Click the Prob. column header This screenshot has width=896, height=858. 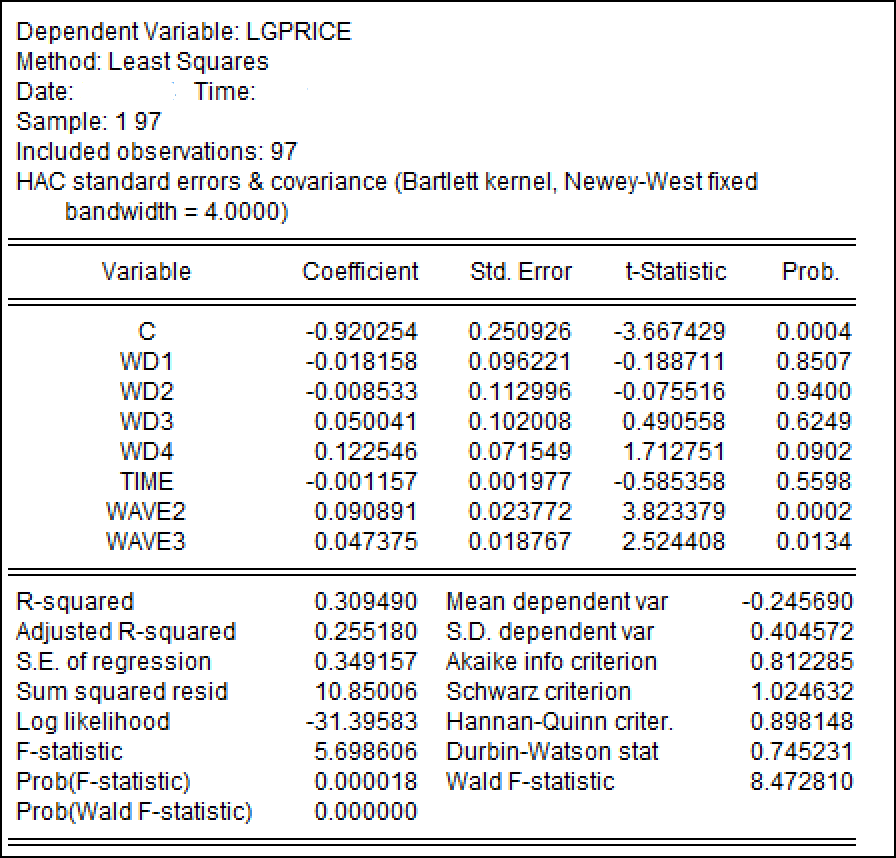pyautogui.click(x=810, y=272)
